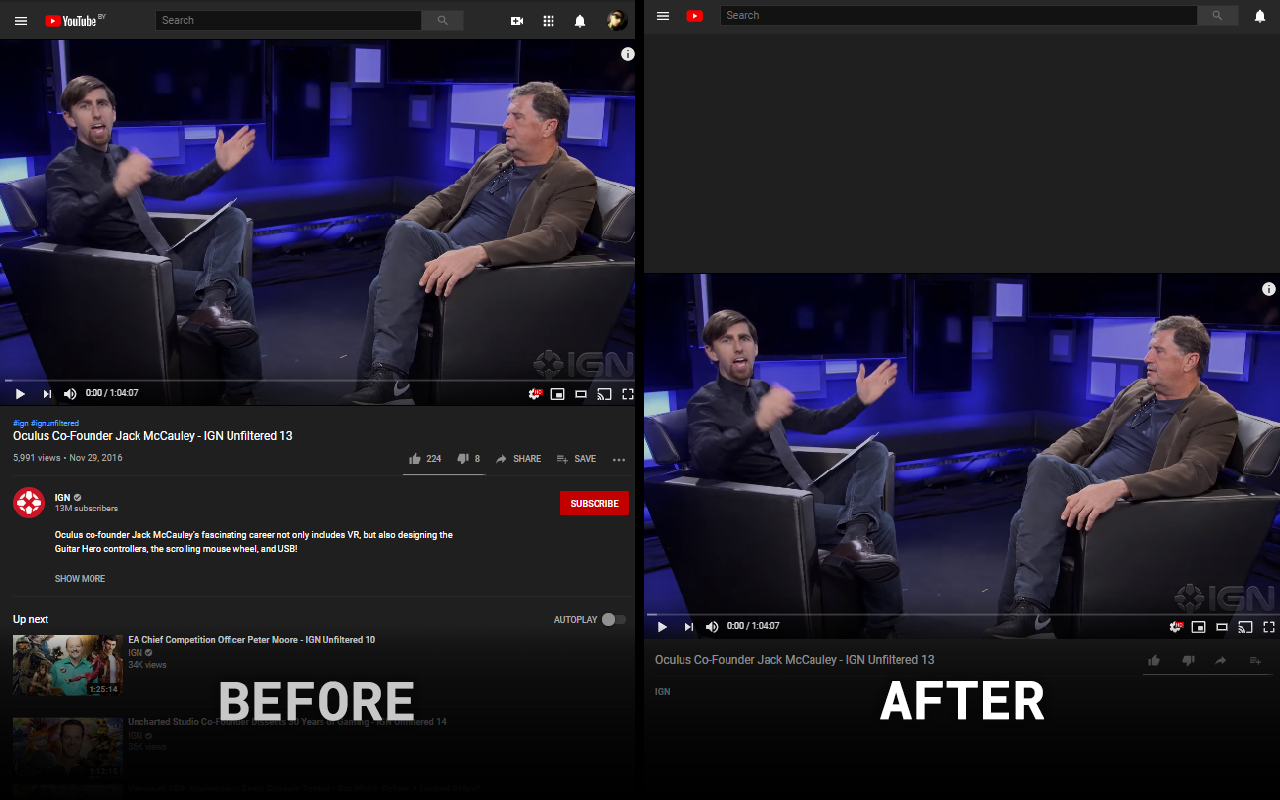Click the create video camera icon

pyautogui.click(x=517, y=21)
